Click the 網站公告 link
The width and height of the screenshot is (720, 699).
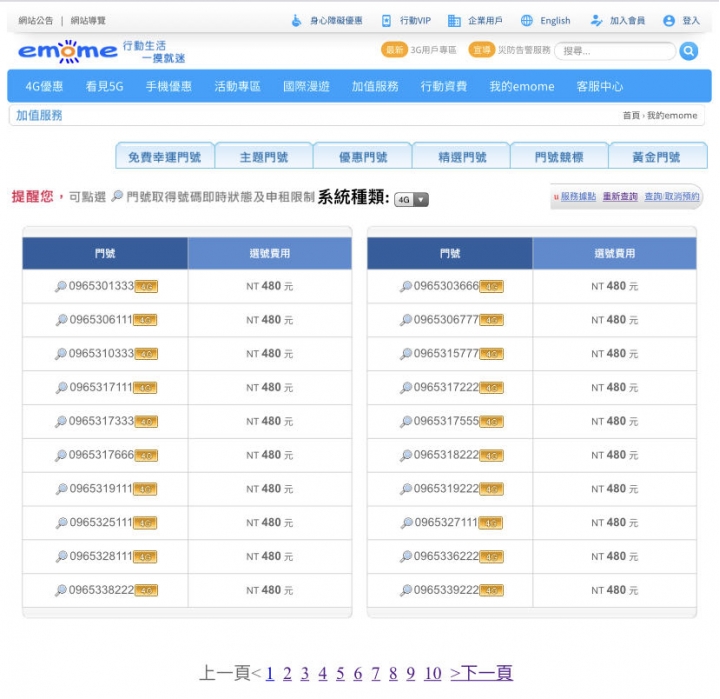pyautogui.click(x=36, y=21)
